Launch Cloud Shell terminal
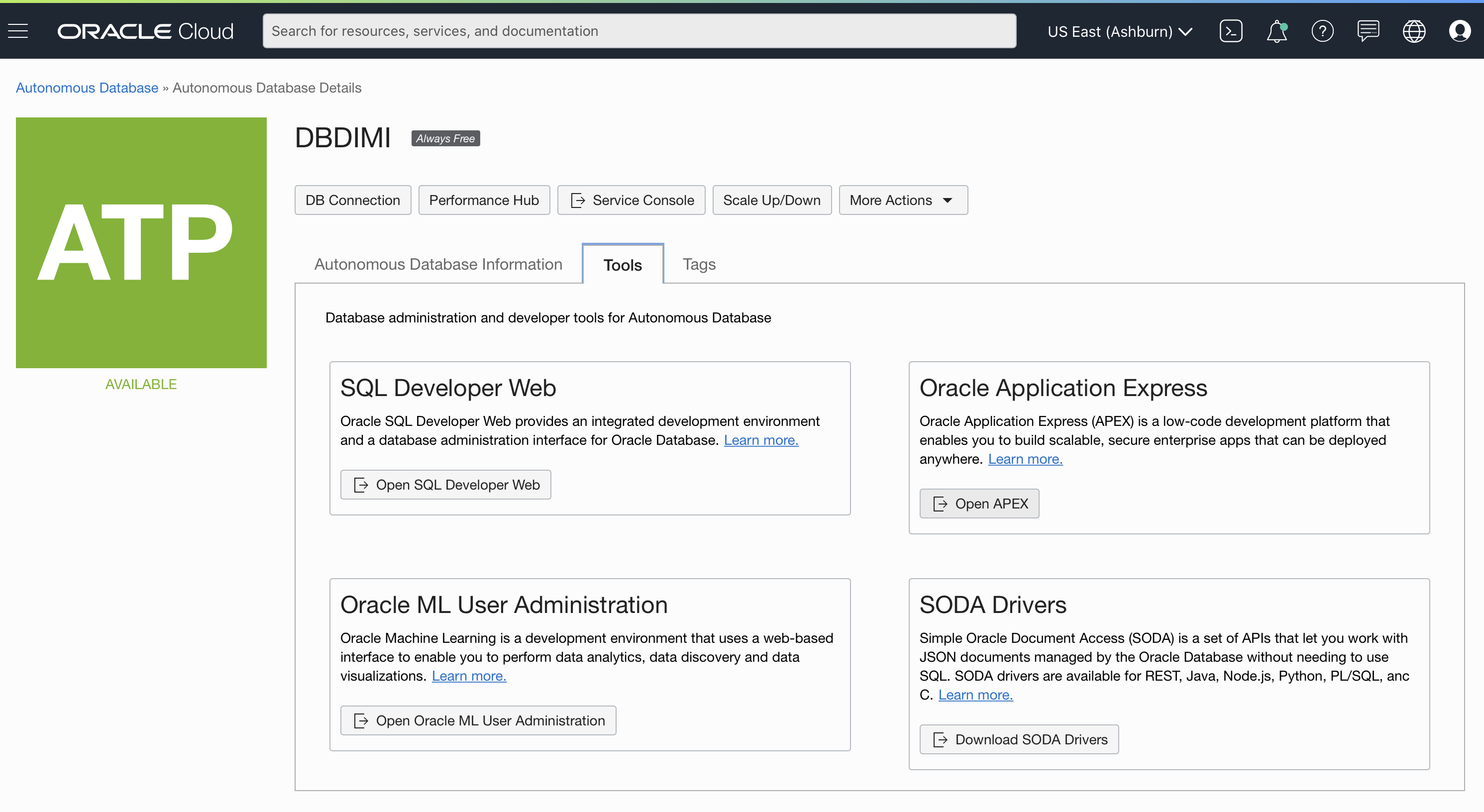This screenshot has width=1484, height=812. [x=1231, y=30]
